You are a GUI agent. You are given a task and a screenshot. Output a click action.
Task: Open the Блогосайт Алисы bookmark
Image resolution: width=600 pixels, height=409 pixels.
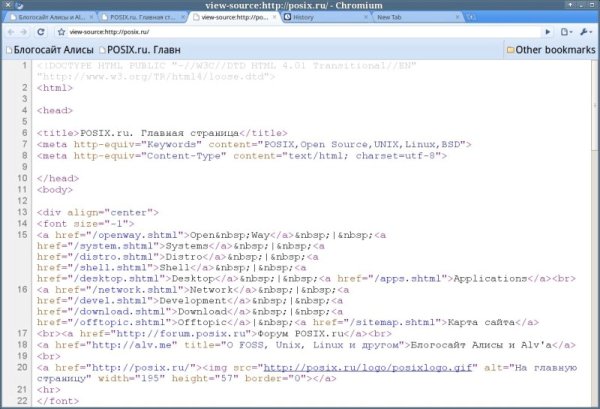pos(50,50)
